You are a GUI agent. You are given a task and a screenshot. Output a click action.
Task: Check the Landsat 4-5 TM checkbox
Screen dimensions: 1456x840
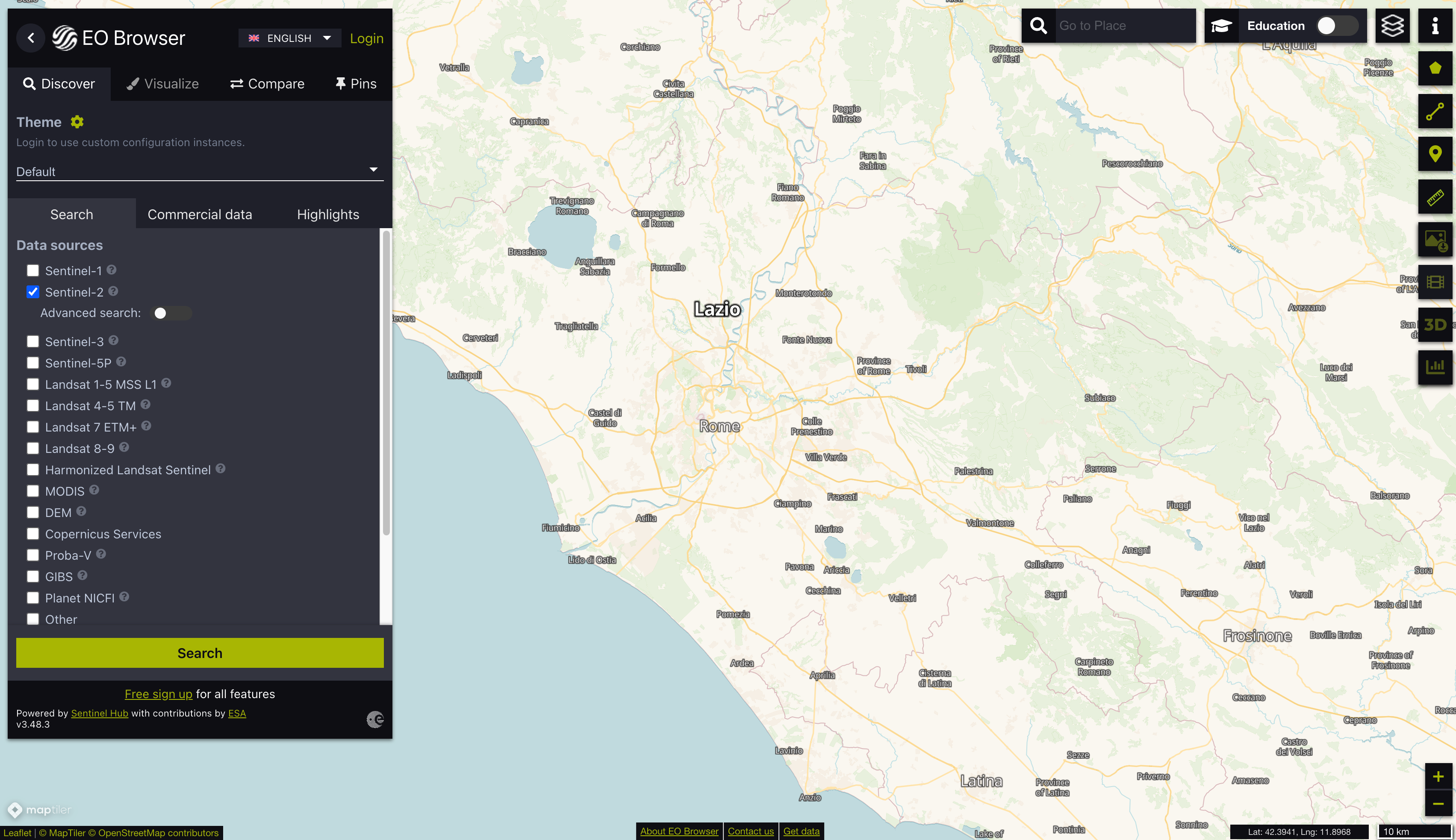(33, 405)
